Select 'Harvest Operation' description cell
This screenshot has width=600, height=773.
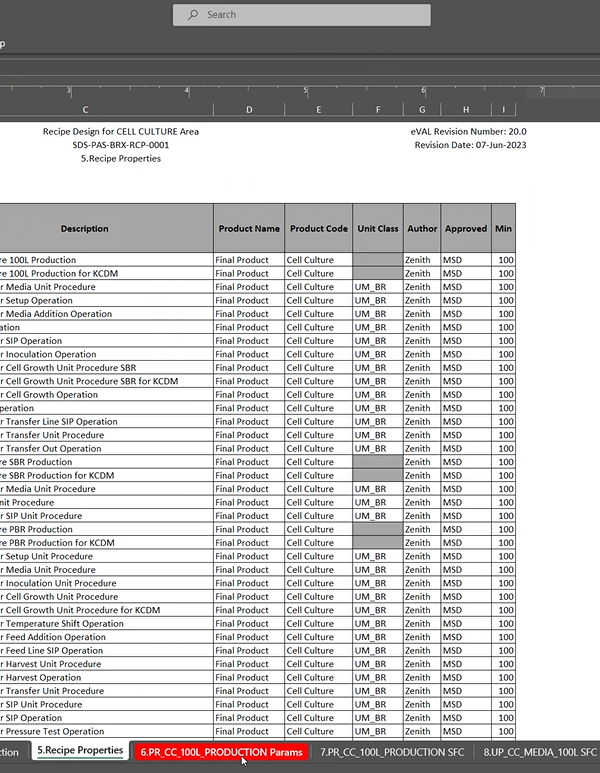click(x=106, y=677)
